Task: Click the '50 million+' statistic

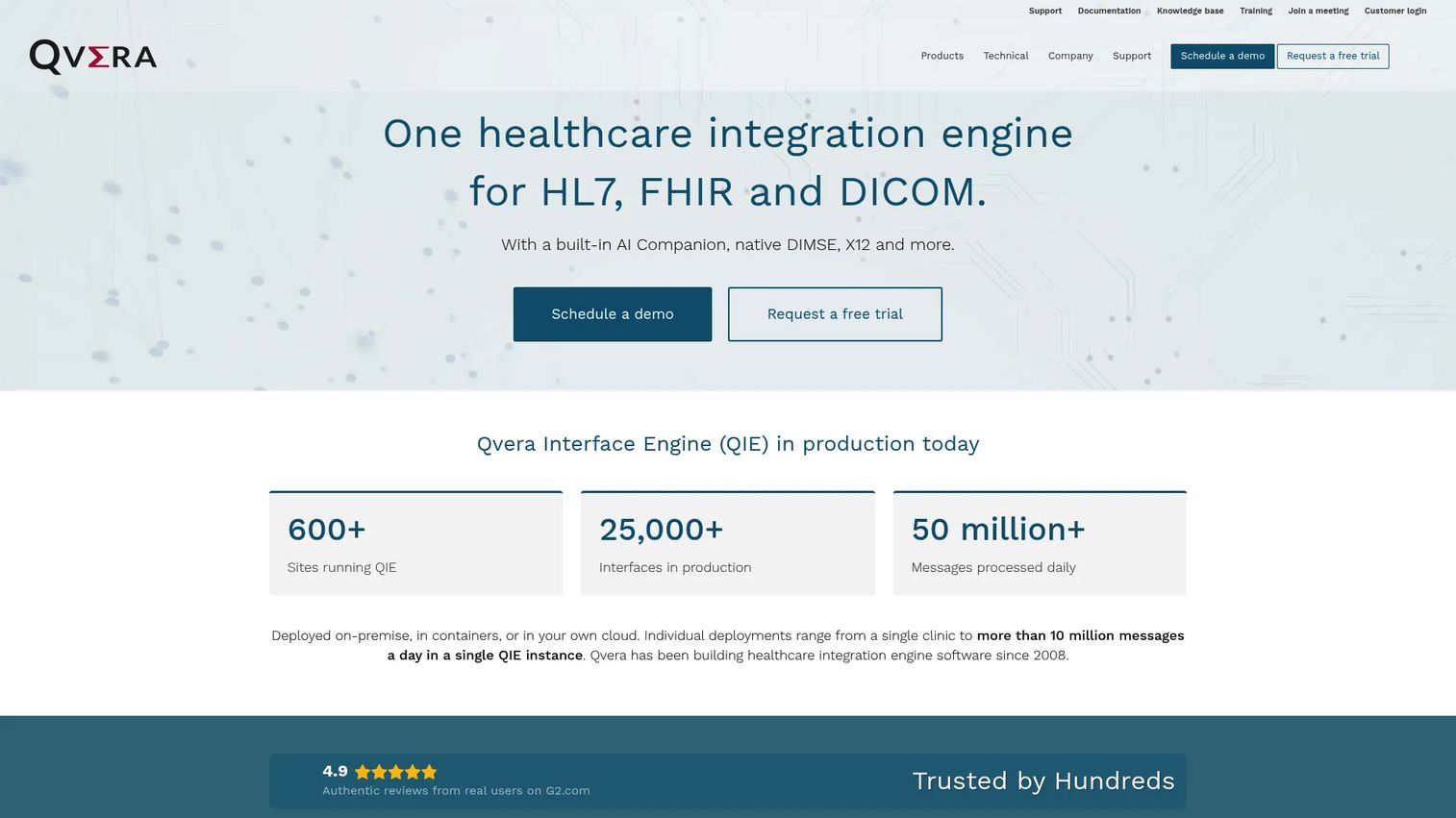Action: 998,530
